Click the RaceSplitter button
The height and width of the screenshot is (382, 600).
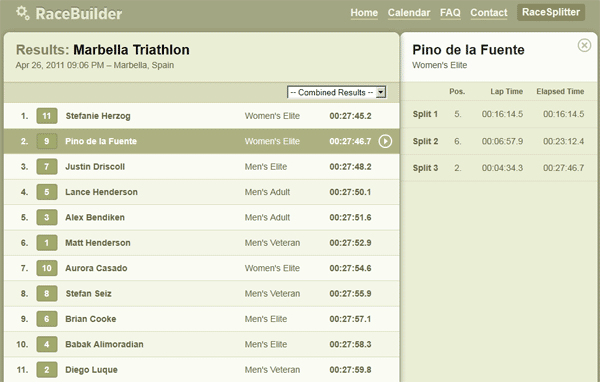click(x=551, y=12)
